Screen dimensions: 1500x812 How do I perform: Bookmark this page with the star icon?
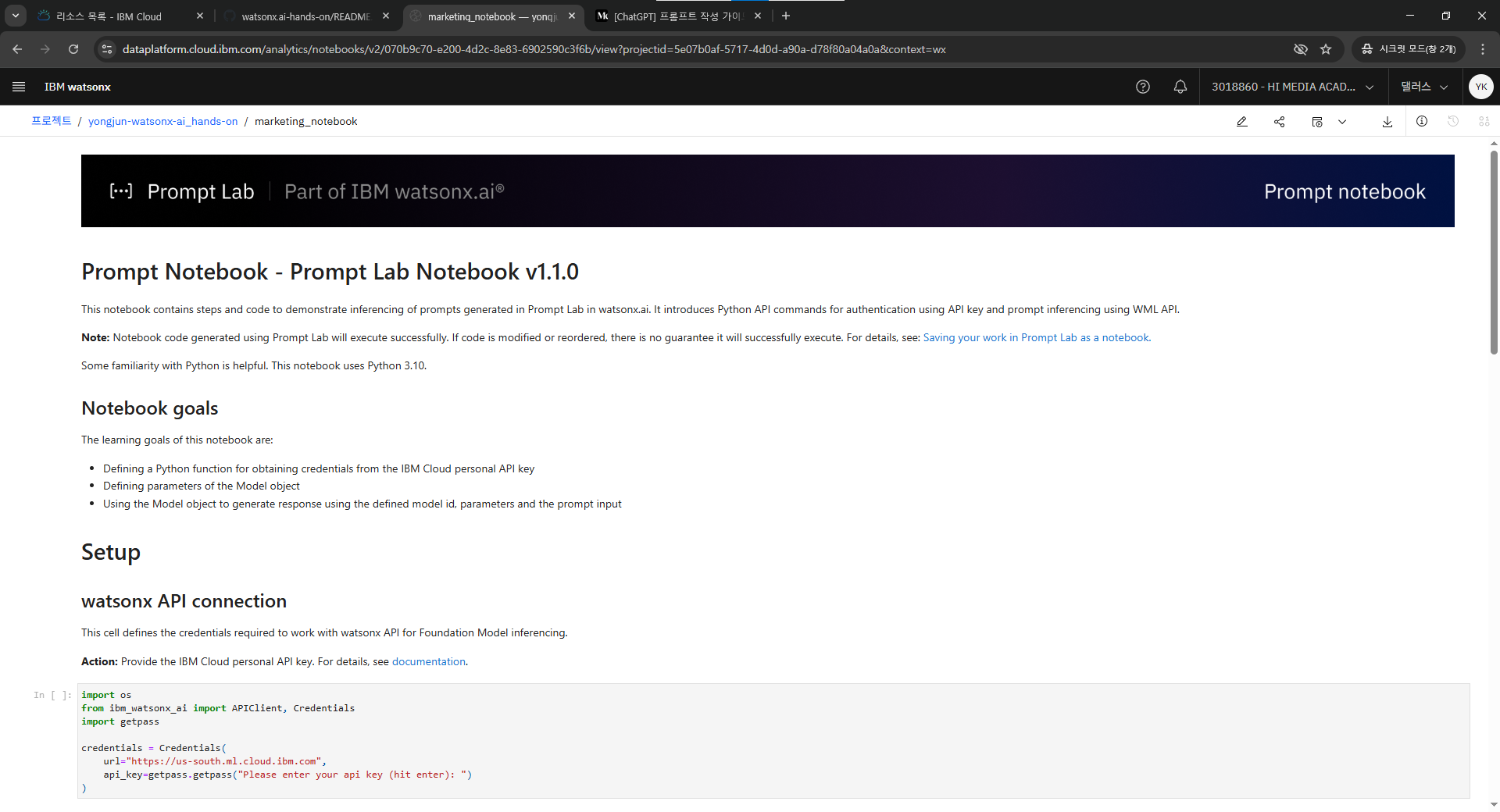(x=1326, y=49)
